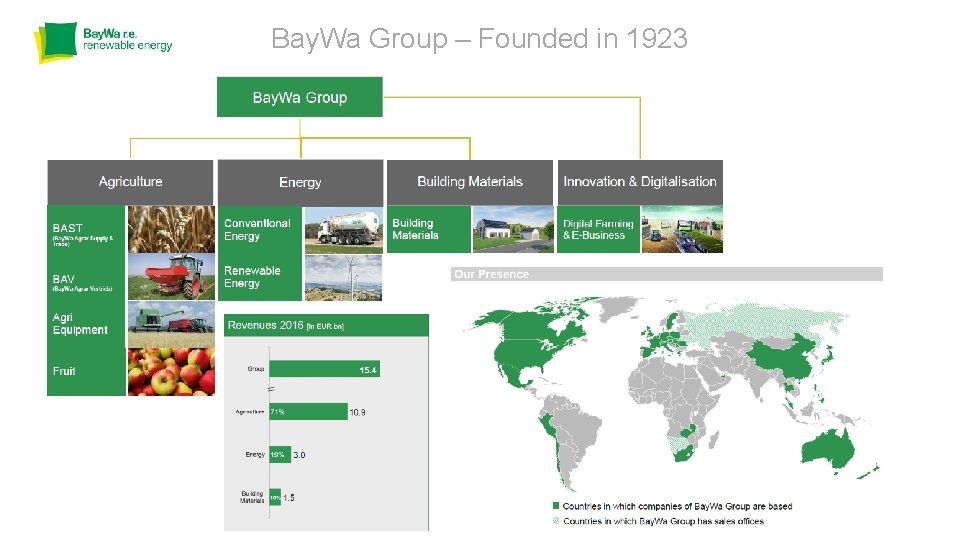This screenshot has height=540, width=960.
Task: Click 'Countries in which BayWa Group has sales offices'
Action: pos(663,521)
